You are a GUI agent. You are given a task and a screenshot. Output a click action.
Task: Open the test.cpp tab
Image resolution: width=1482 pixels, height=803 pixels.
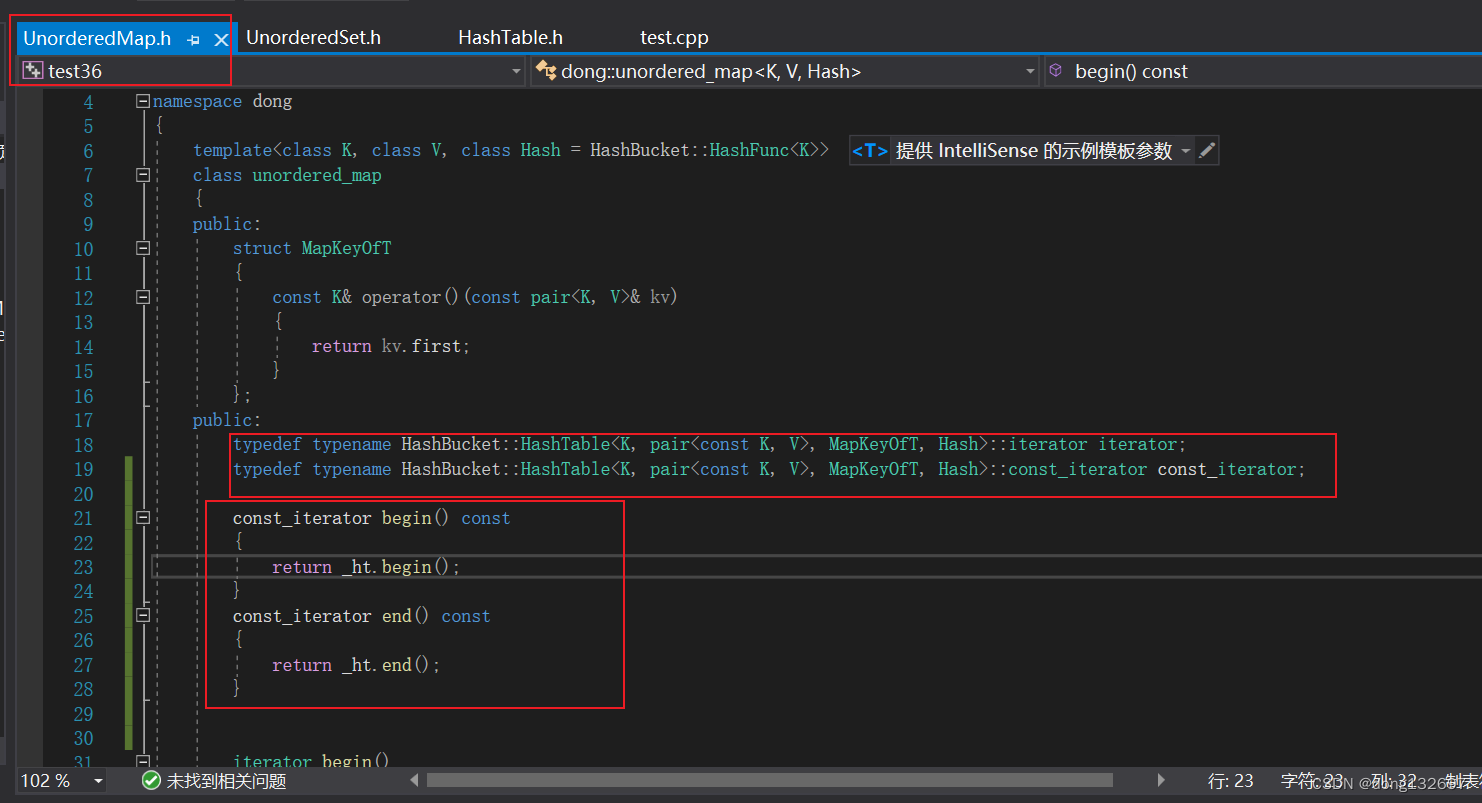[x=674, y=38]
